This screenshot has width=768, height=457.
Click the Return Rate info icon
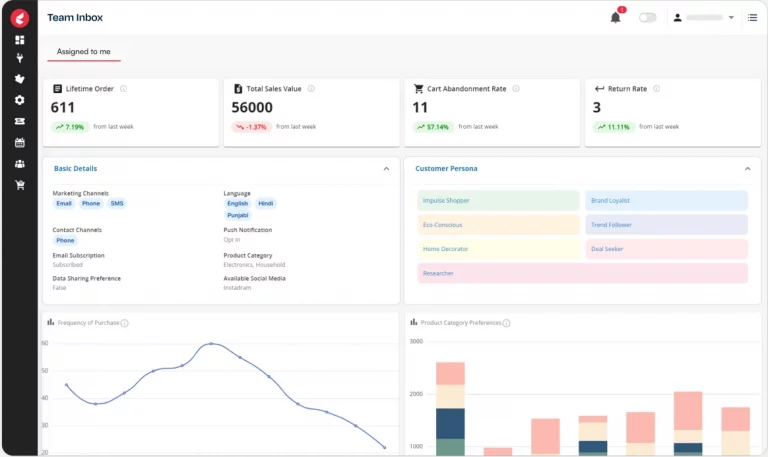coord(656,89)
